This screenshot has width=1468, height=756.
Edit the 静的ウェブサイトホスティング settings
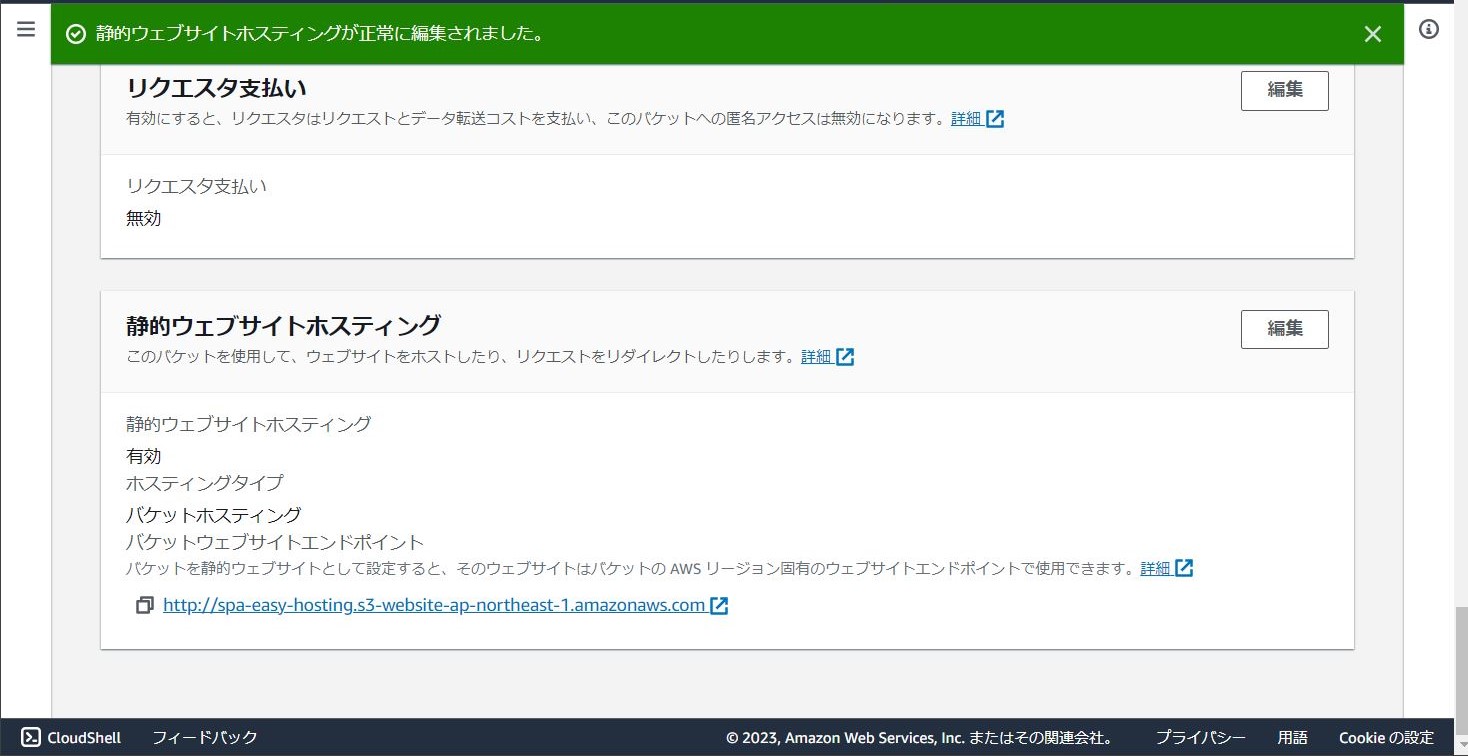(x=1284, y=329)
